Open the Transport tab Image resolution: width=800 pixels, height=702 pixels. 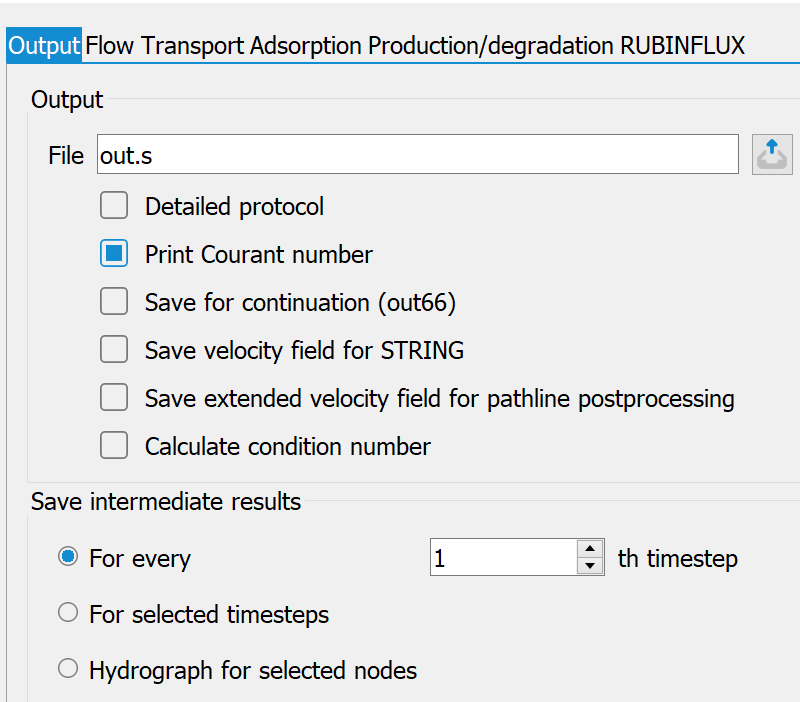coord(192,45)
